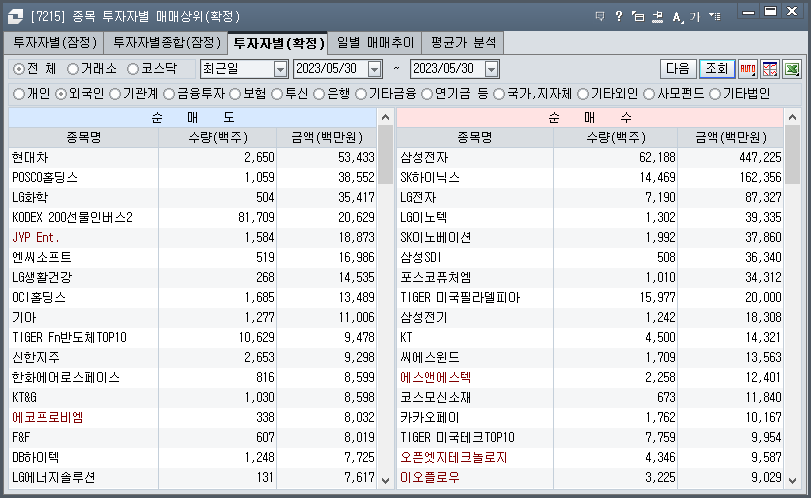Select the 에스앤에스텍 row
The height and width of the screenshot is (498, 811).
pos(590,378)
